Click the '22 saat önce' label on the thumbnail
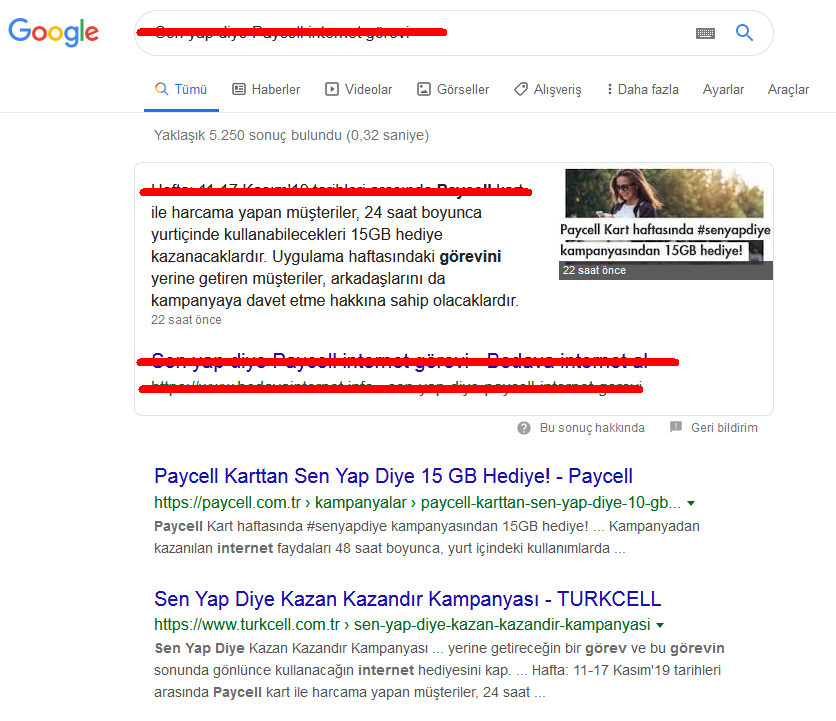The image size is (836, 721). point(594,270)
